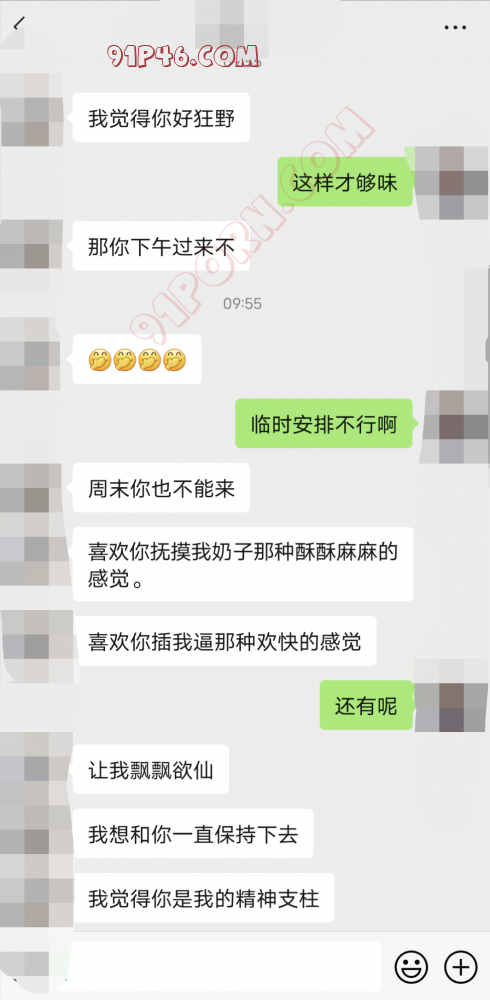Tap the 09:55 timestamp label
The width and height of the screenshot is (490, 1000).
pos(242,304)
